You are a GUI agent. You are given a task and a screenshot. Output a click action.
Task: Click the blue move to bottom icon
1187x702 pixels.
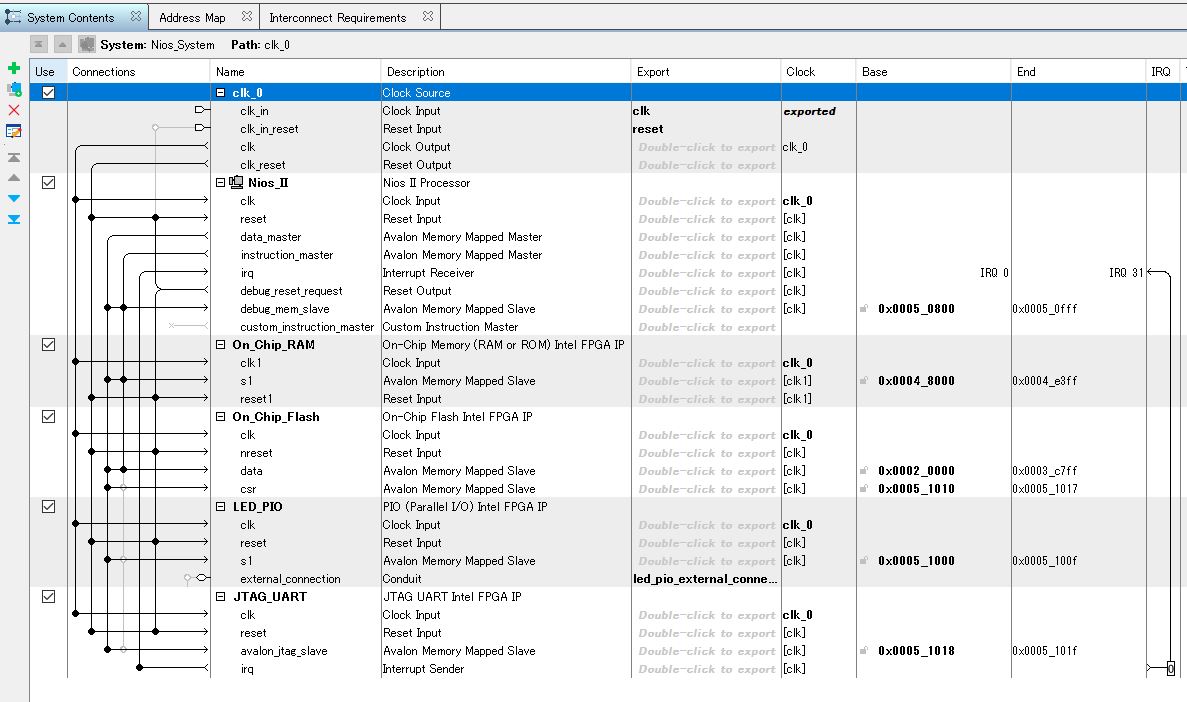[x=14, y=220]
